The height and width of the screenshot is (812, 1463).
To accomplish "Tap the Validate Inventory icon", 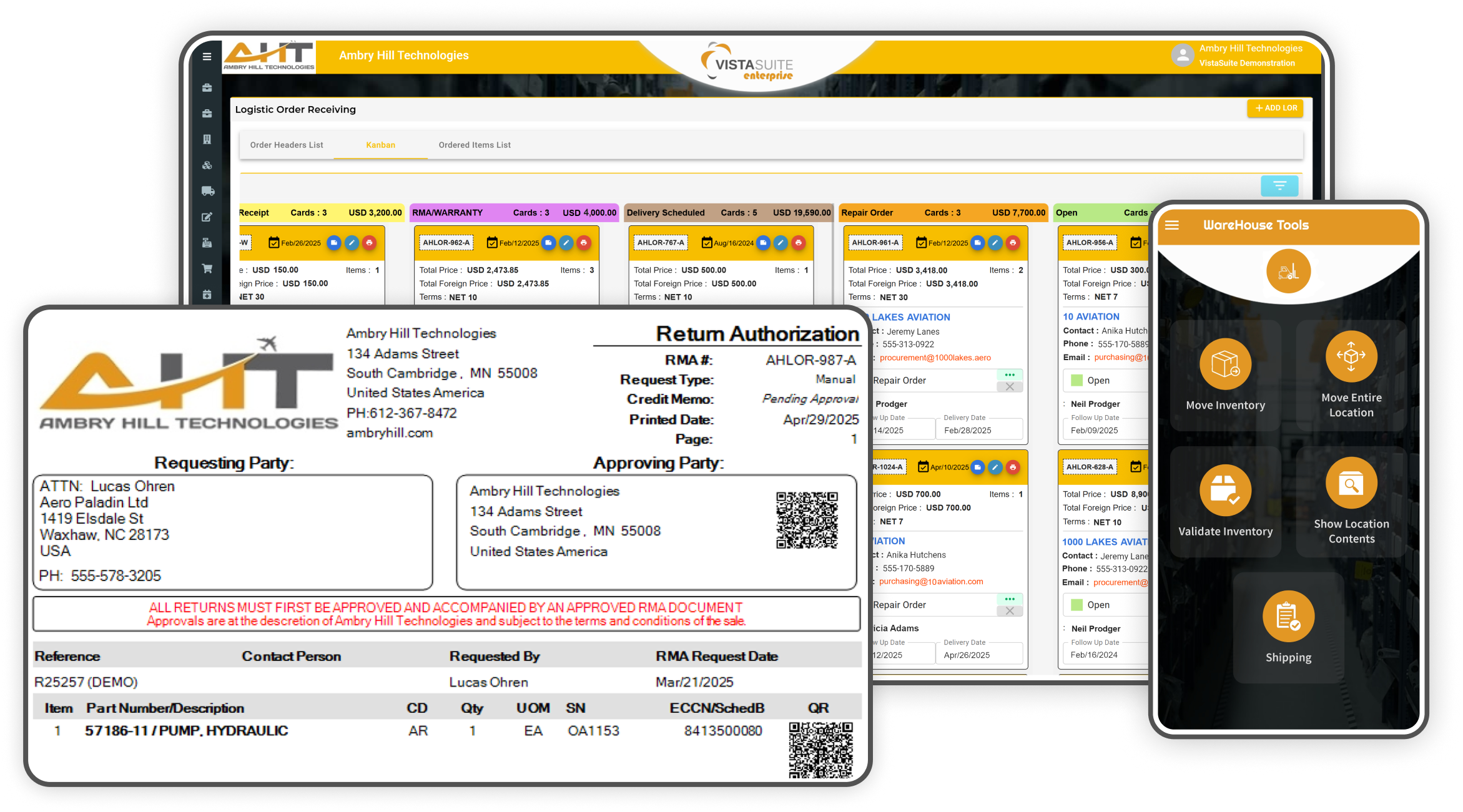I will click(1225, 491).
